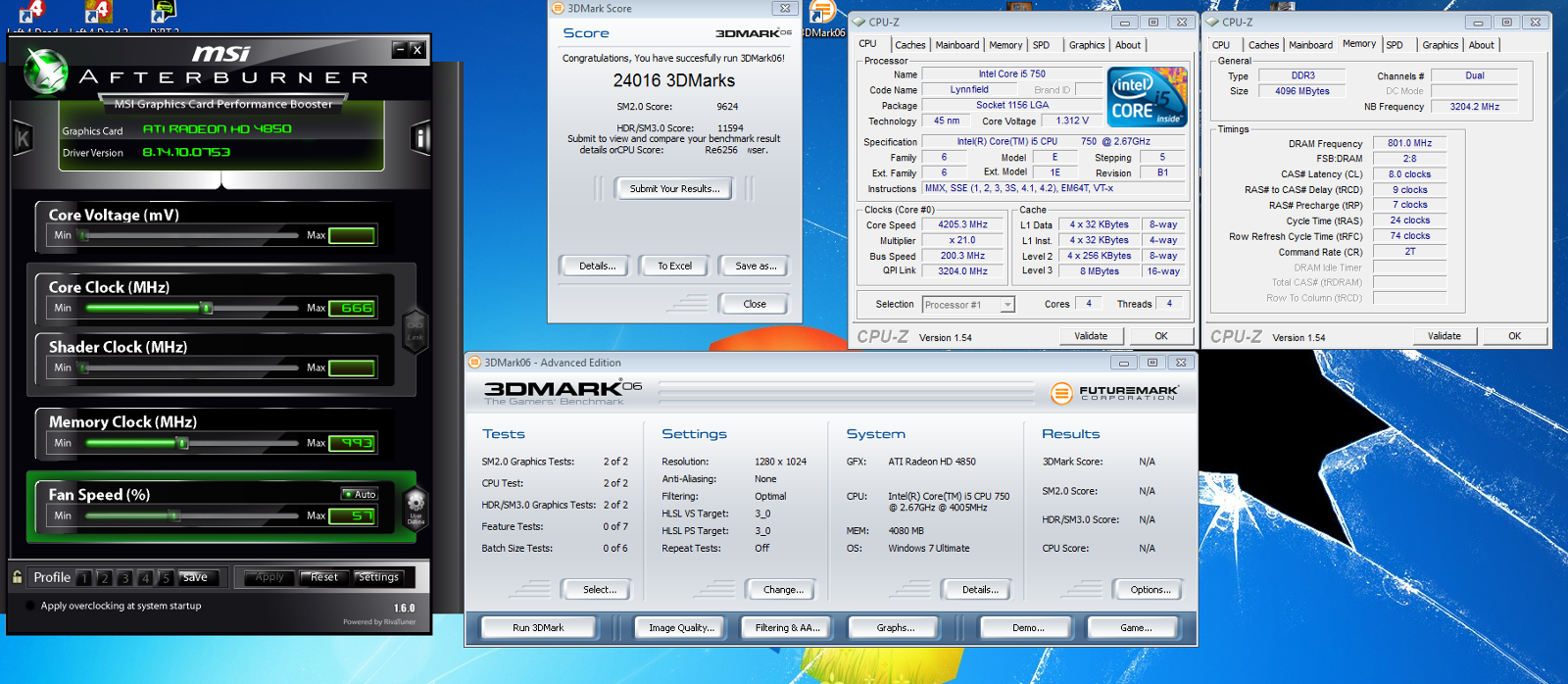Open the Left 4 Dead 2 desktop shortcut
This screenshot has height=684, width=1568.
[97, 14]
